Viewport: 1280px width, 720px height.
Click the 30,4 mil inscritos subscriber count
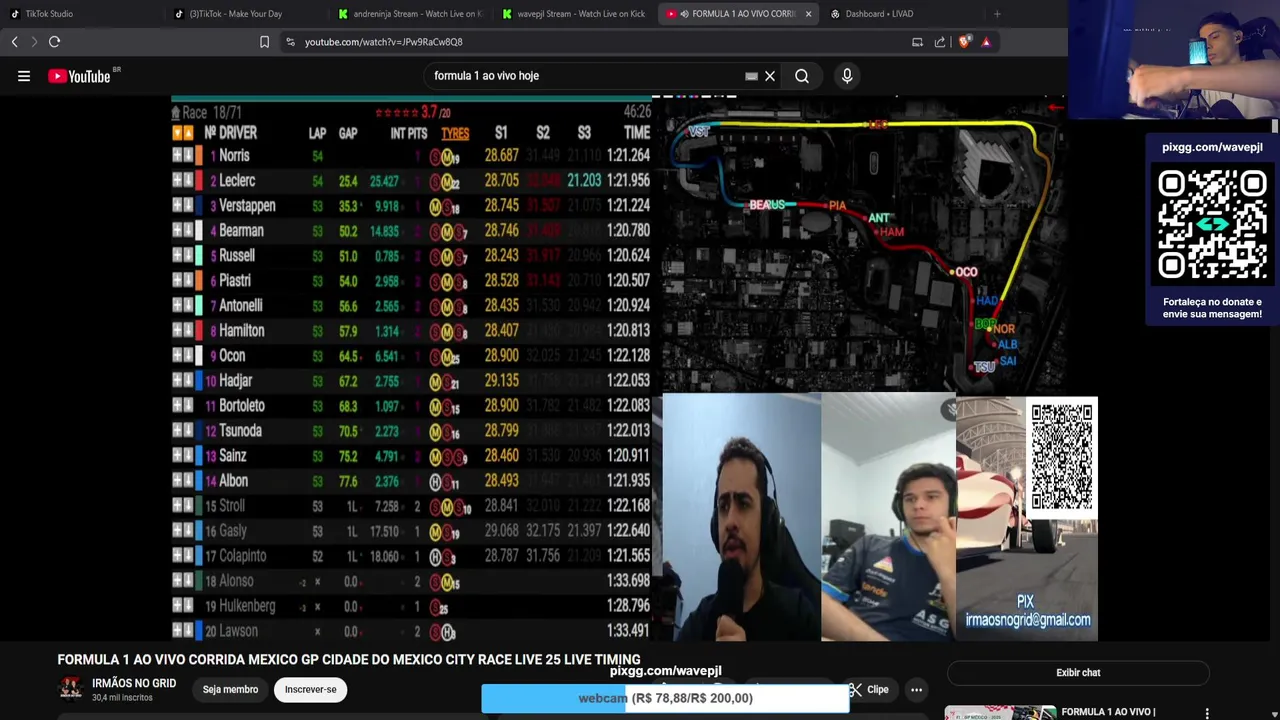(x=122, y=697)
